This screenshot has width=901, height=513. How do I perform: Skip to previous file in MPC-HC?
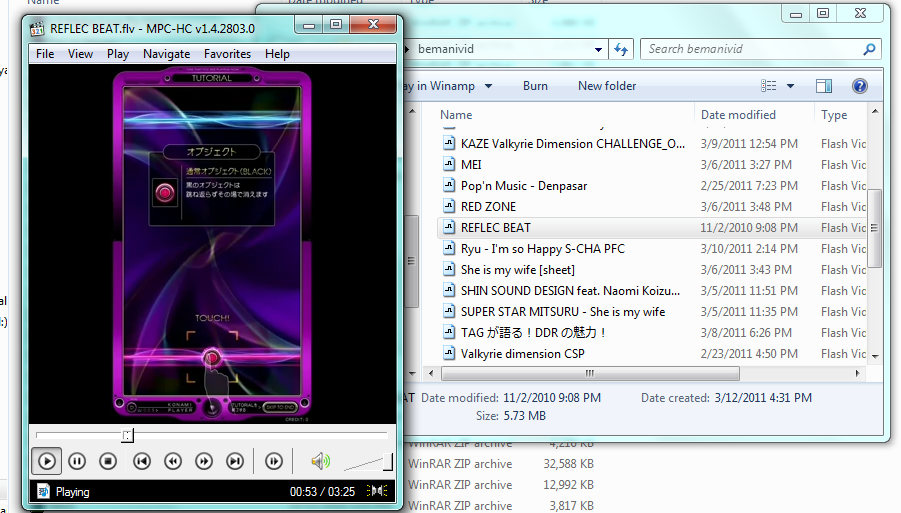click(142, 461)
